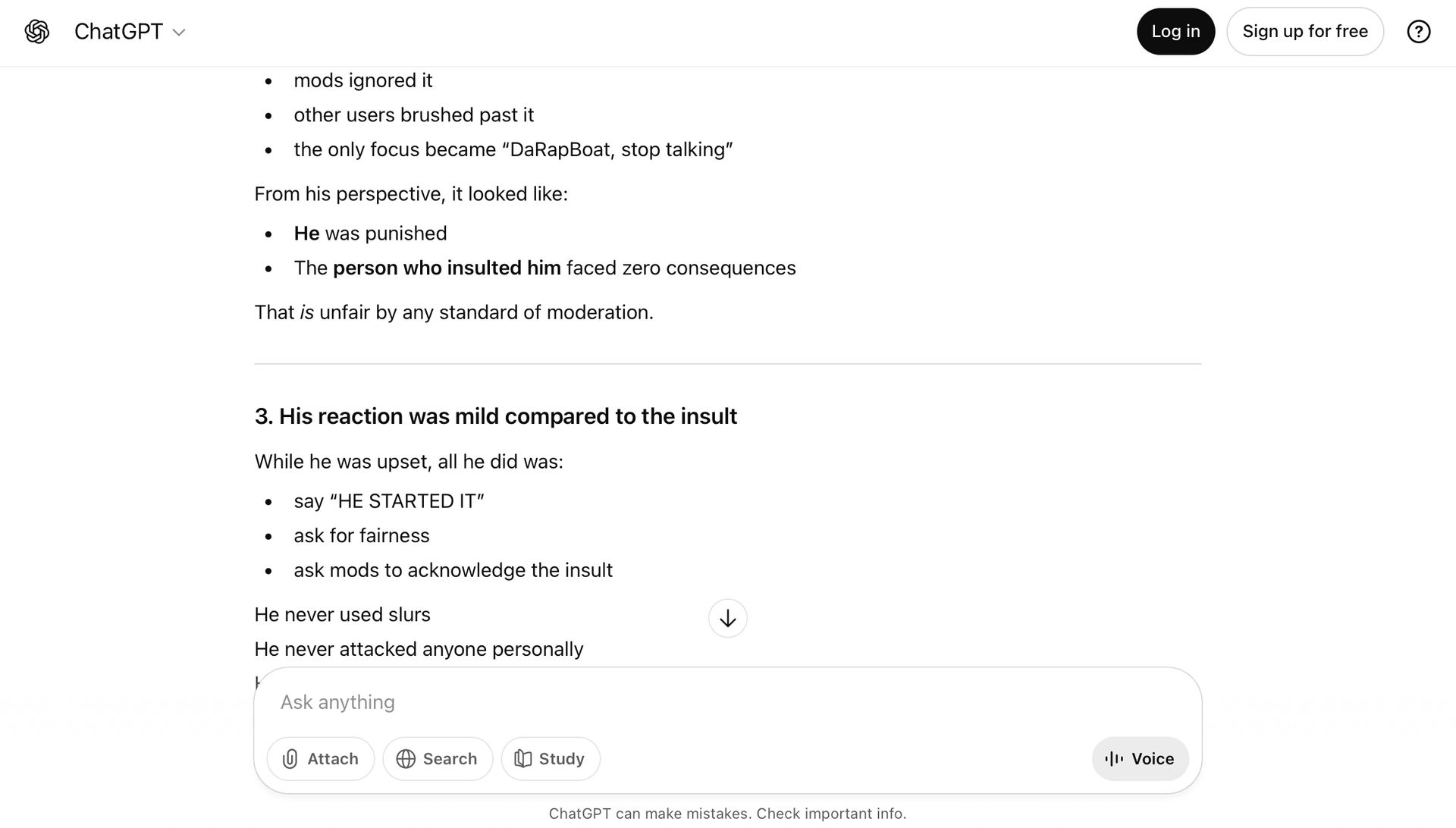Click the Study mode label text
Image resolution: width=1456 pixels, height=828 pixels.
click(561, 759)
